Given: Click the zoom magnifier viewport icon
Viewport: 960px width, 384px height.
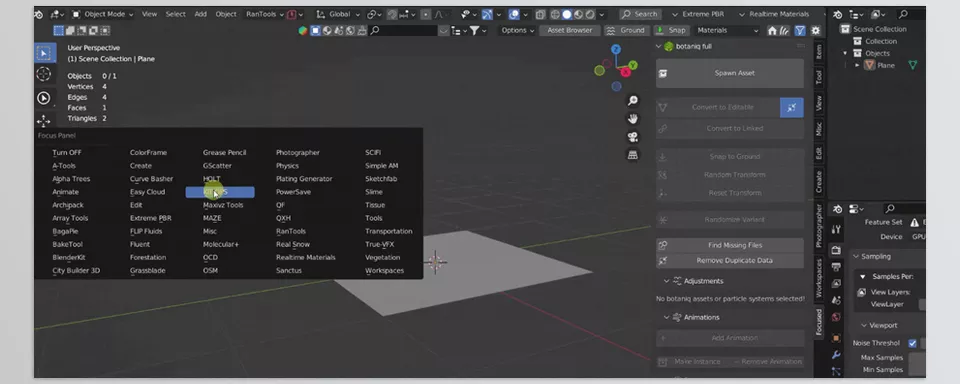Looking at the screenshot, I should [x=632, y=100].
